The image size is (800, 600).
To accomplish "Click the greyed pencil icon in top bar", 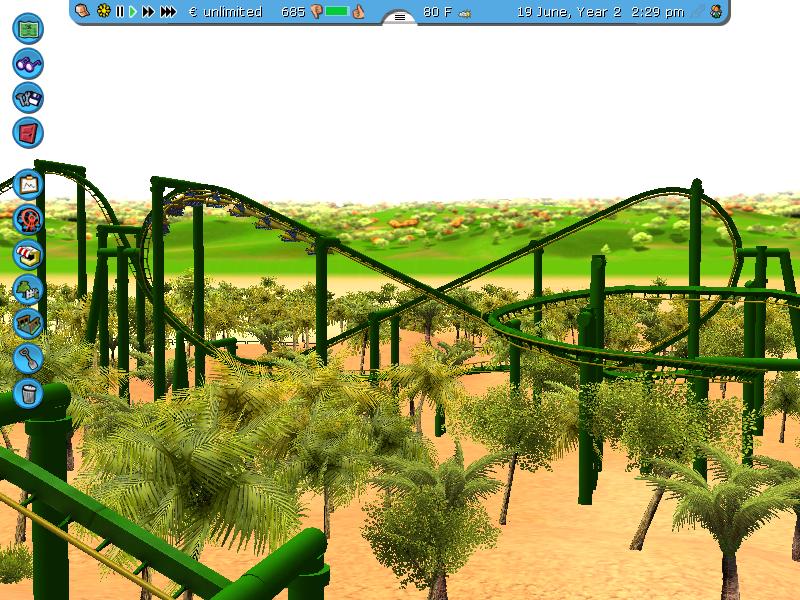I will pos(698,11).
